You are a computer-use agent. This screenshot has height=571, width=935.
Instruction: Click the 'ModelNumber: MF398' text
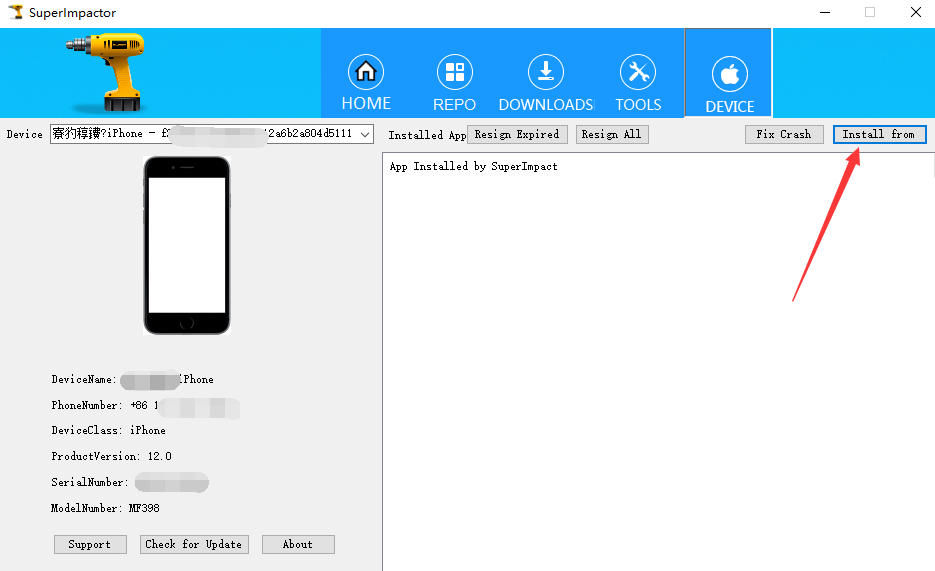(106, 508)
